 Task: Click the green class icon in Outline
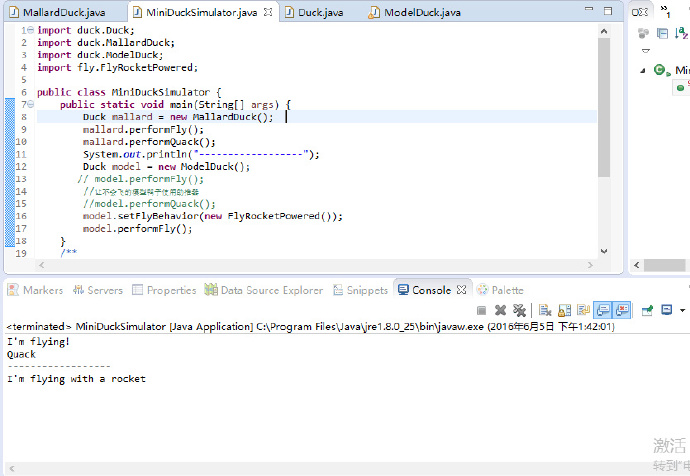pyautogui.click(x=661, y=70)
